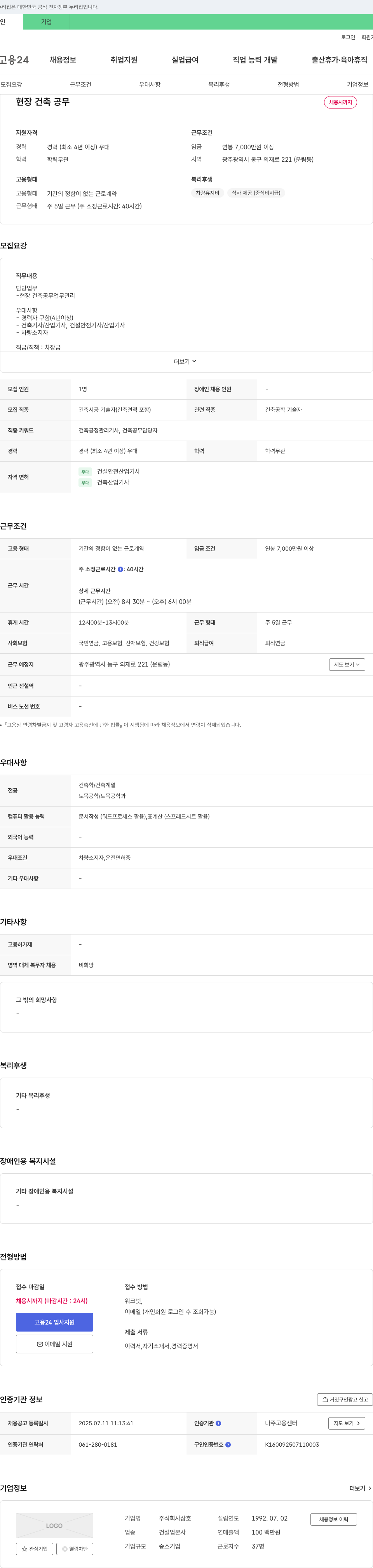Open the 채용정보 main menu

click(x=63, y=59)
